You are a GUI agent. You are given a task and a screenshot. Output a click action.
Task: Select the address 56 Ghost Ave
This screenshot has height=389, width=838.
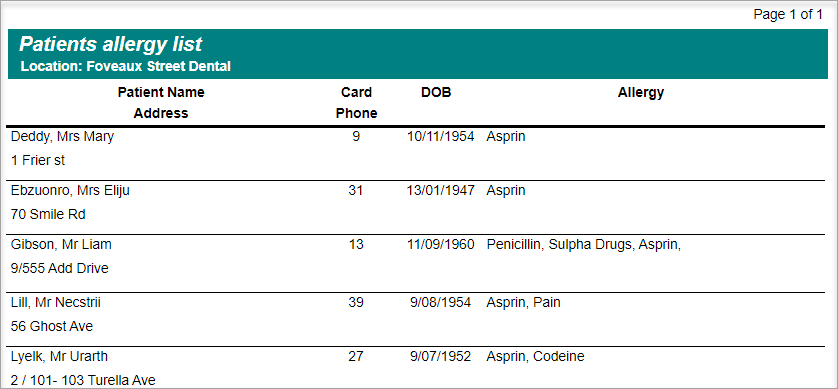point(52,326)
